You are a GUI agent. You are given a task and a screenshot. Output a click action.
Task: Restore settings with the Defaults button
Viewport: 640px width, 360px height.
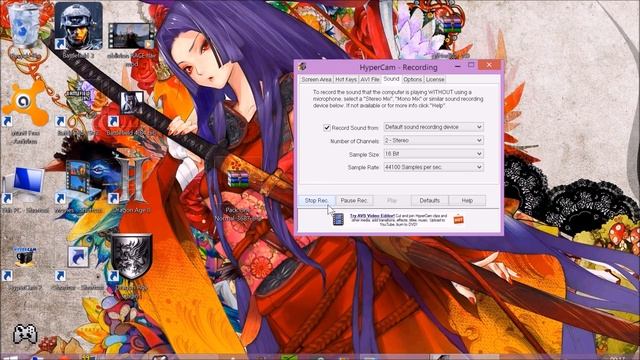click(x=429, y=200)
